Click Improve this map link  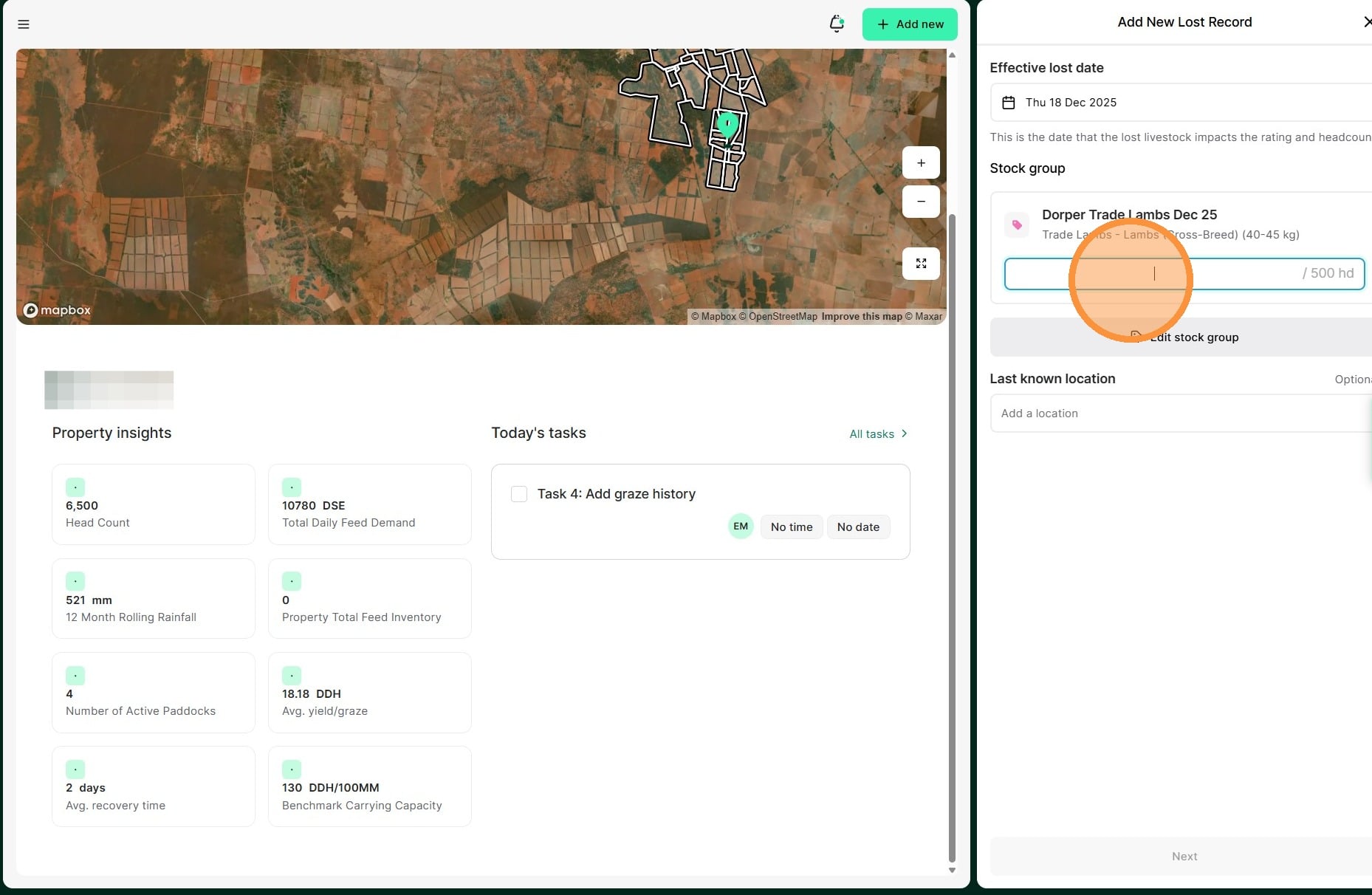coord(861,317)
